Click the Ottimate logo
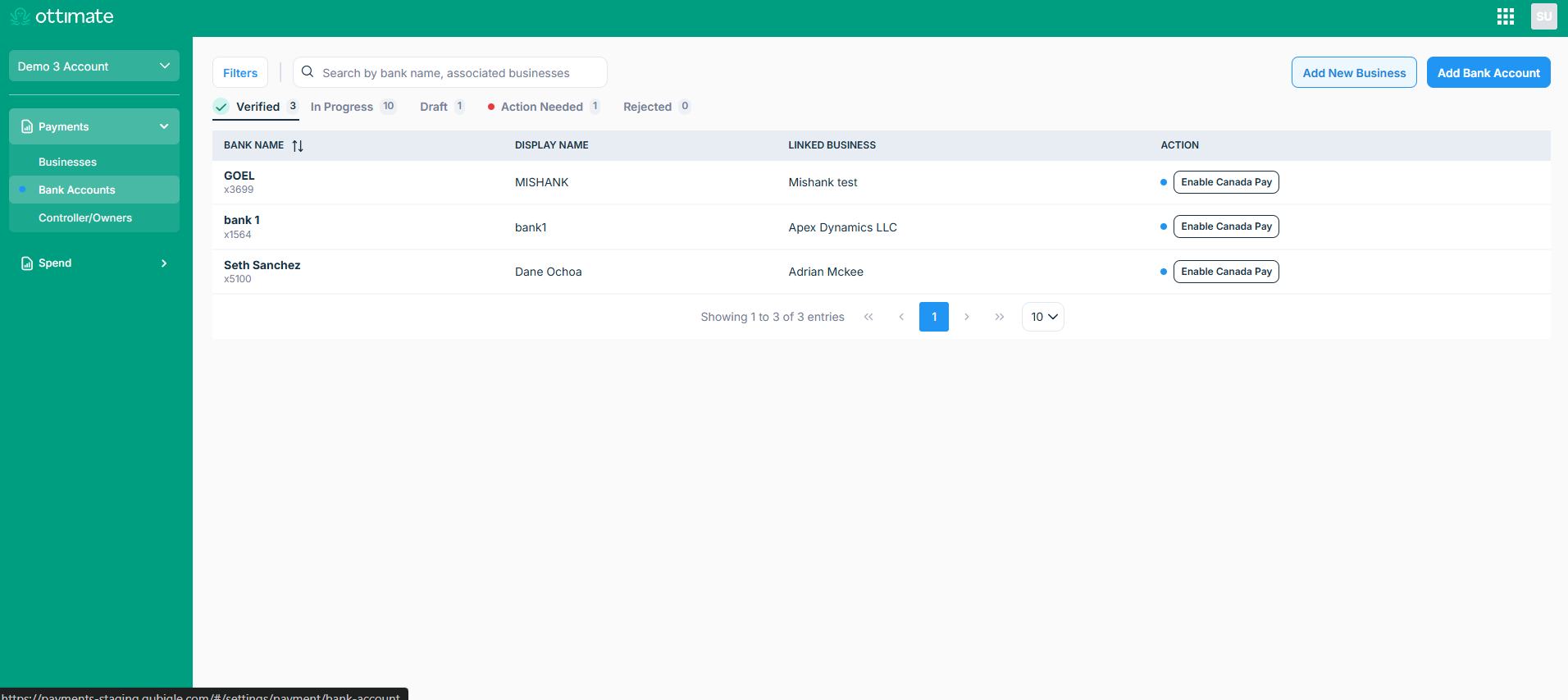This screenshot has height=700, width=1568. point(62,16)
